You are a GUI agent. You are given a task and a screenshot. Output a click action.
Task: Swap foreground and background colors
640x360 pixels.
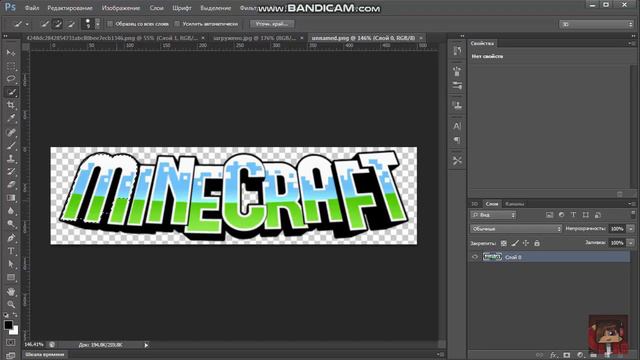(x=15, y=315)
